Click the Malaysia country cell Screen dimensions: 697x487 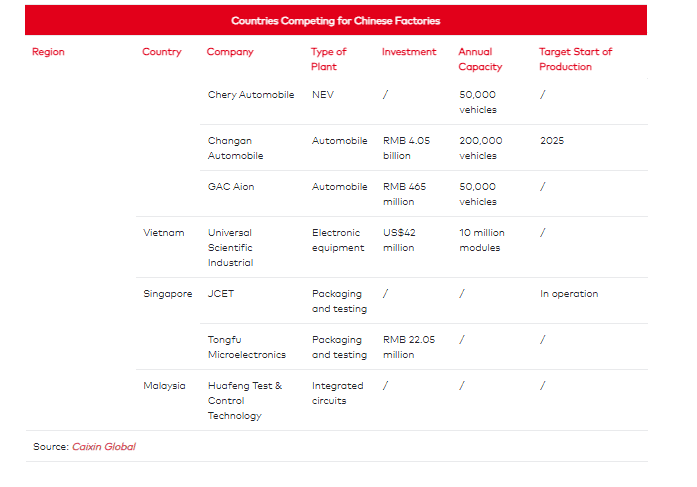click(x=165, y=386)
